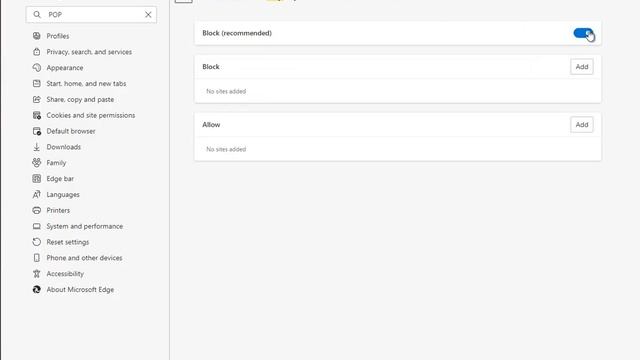Screen dimensions: 640x360
Task: Open the Profiles settings page
Action: (x=58, y=36)
